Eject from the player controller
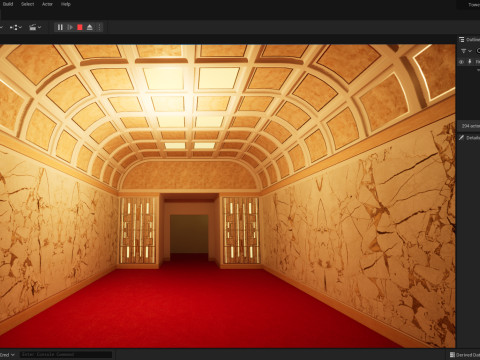Viewport: 480px width, 360px height. 89,27
